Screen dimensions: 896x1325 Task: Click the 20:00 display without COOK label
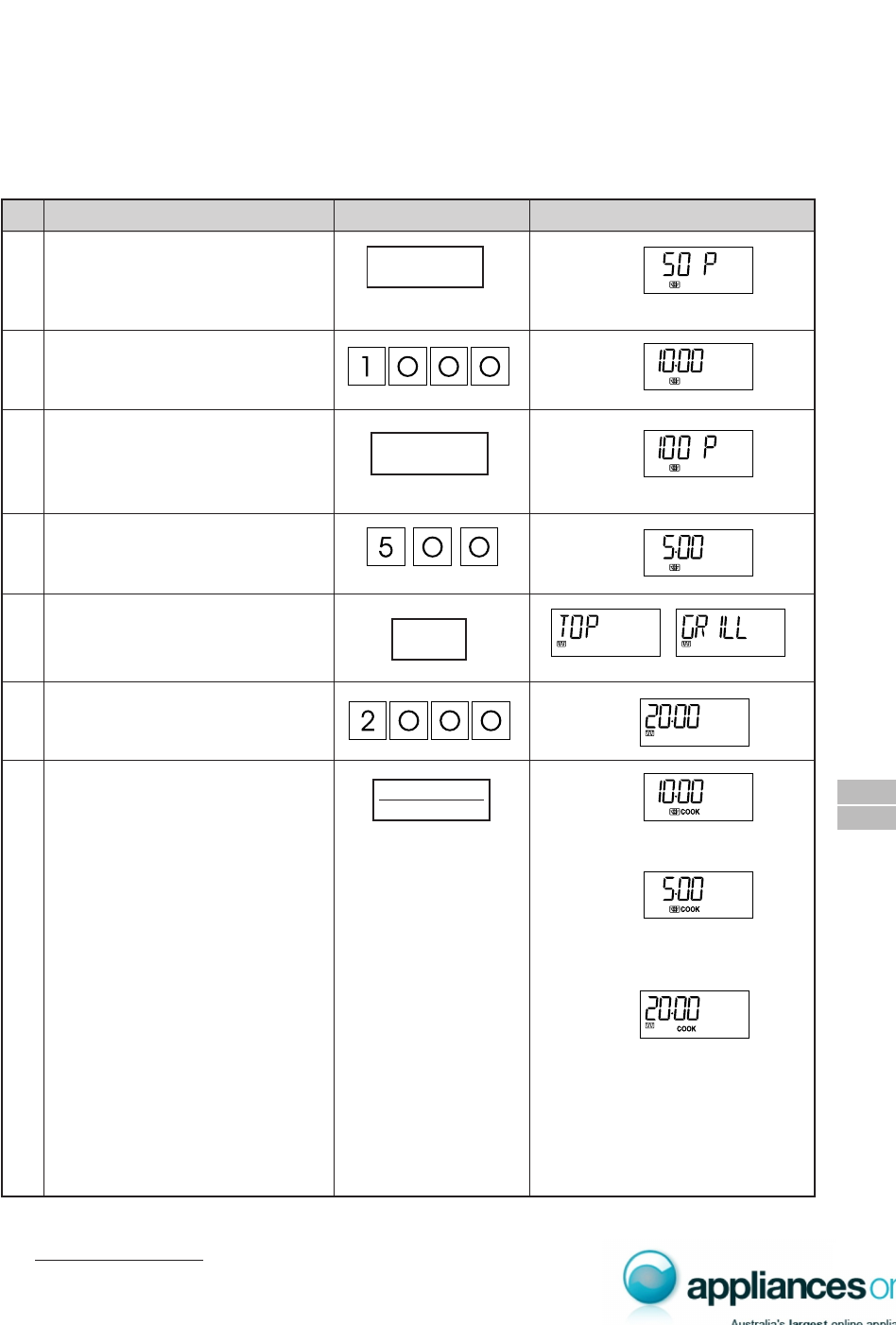pyautogui.click(x=694, y=722)
